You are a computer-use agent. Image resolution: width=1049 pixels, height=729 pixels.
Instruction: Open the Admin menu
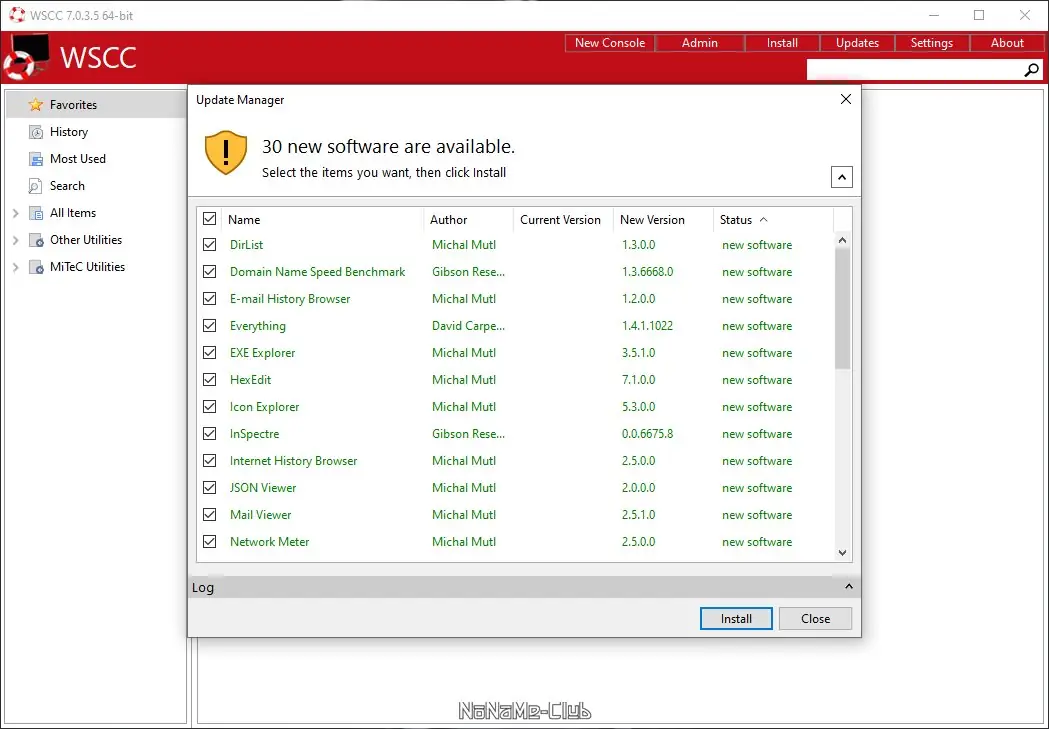(700, 43)
